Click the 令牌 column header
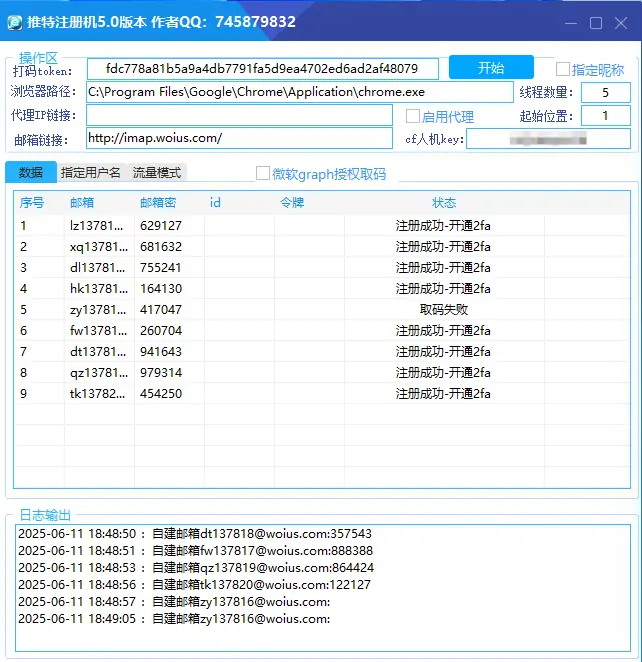 click(x=292, y=203)
